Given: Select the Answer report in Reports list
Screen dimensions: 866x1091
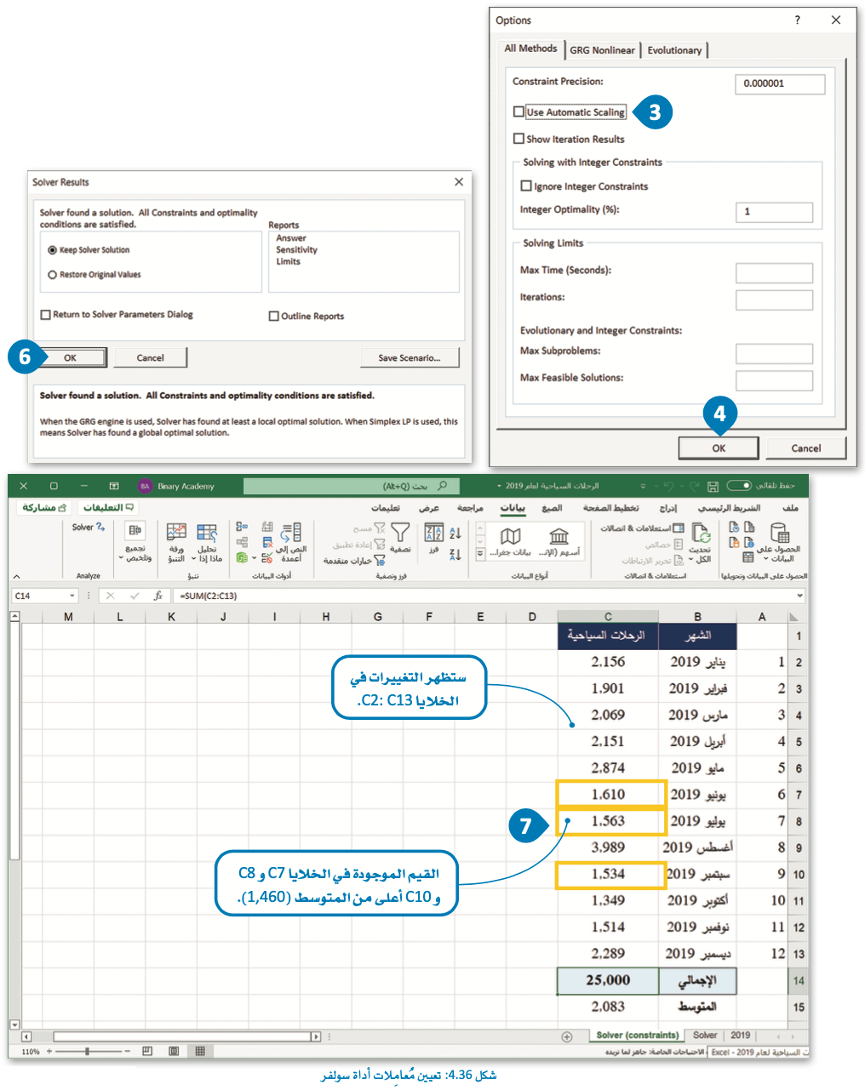Looking at the screenshot, I should pyautogui.click(x=291, y=238).
